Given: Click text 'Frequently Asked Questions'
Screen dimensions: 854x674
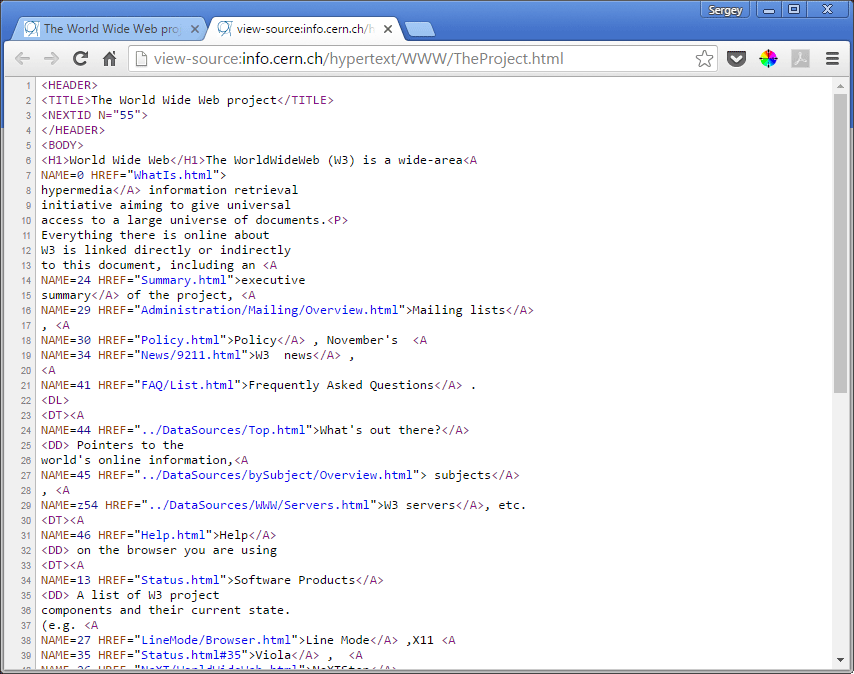Looking at the screenshot, I should (x=341, y=385).
